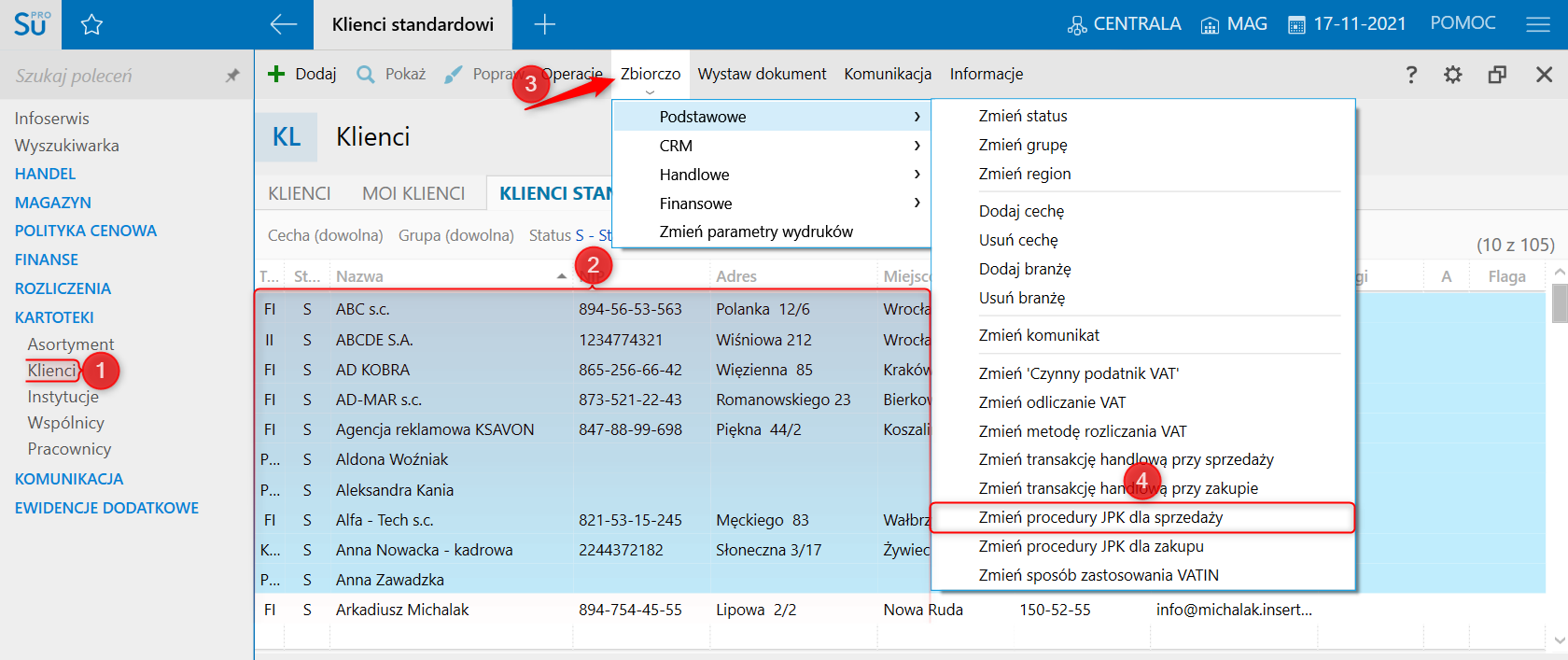Open Instytucje under Kartoteki
The width and height of the screenshot is (1568, 660).
pos(63,397)
